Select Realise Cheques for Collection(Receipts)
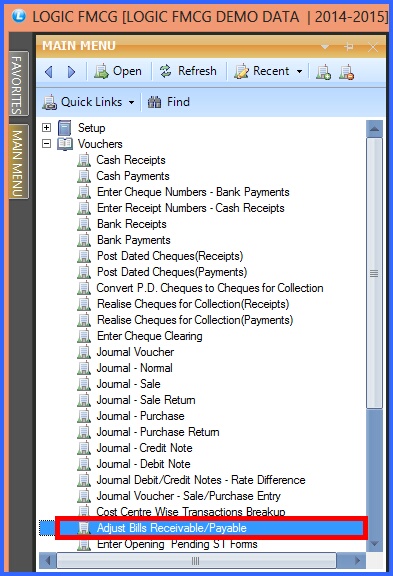Screen dimensions: 393x576 193,304
